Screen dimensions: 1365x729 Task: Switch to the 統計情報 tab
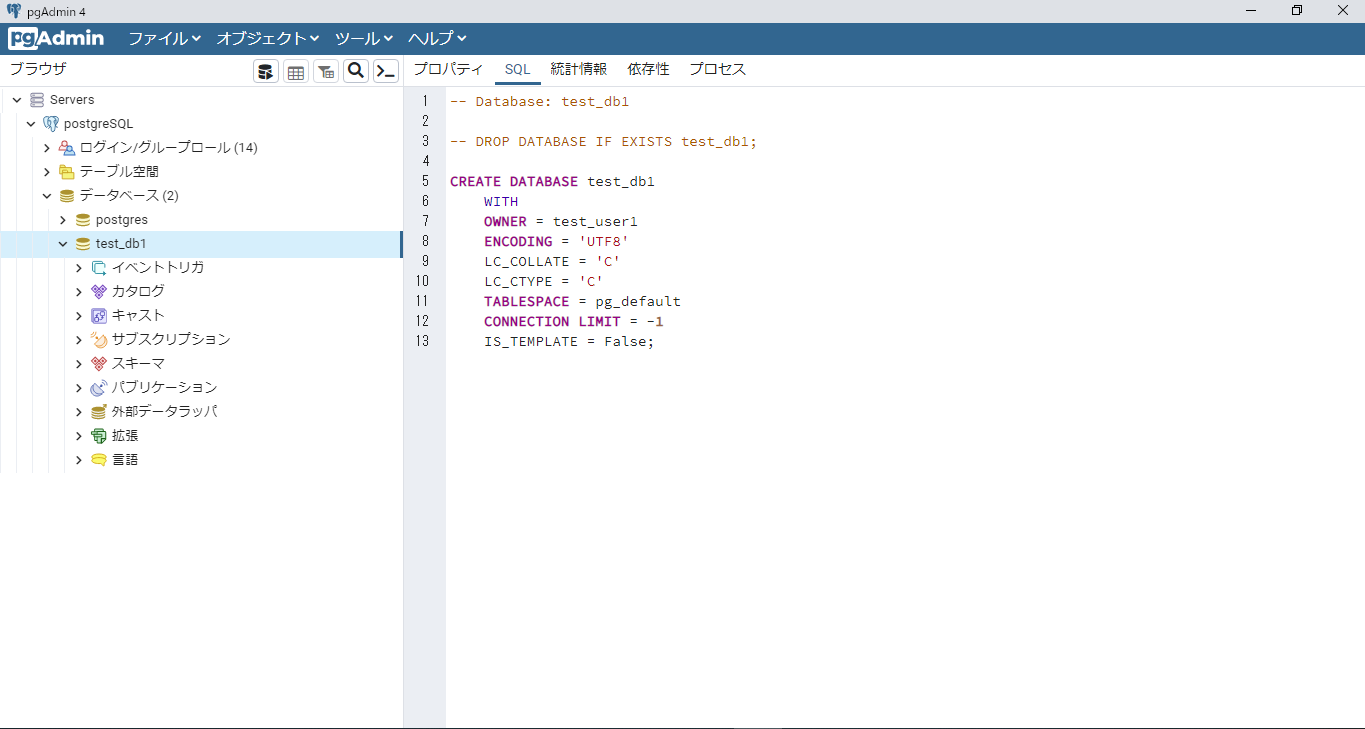[578, 69]
